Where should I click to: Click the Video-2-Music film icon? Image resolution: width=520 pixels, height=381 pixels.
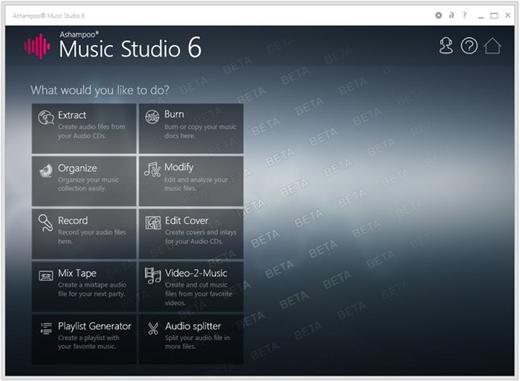[153, 275]
